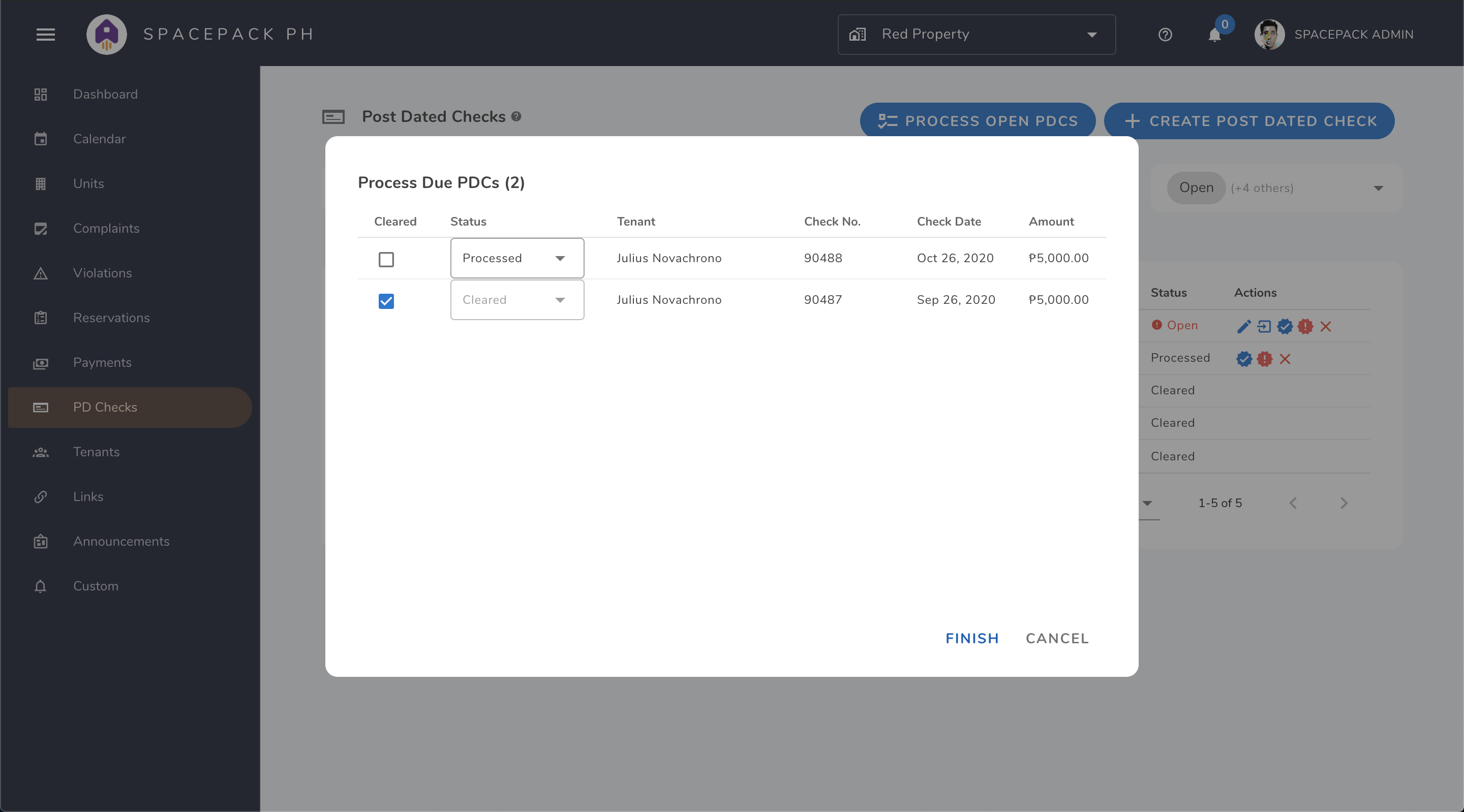Toggle the checkbox for check number 90488
The height and width of the screenshot is (812, 1464).
point(386,258)
